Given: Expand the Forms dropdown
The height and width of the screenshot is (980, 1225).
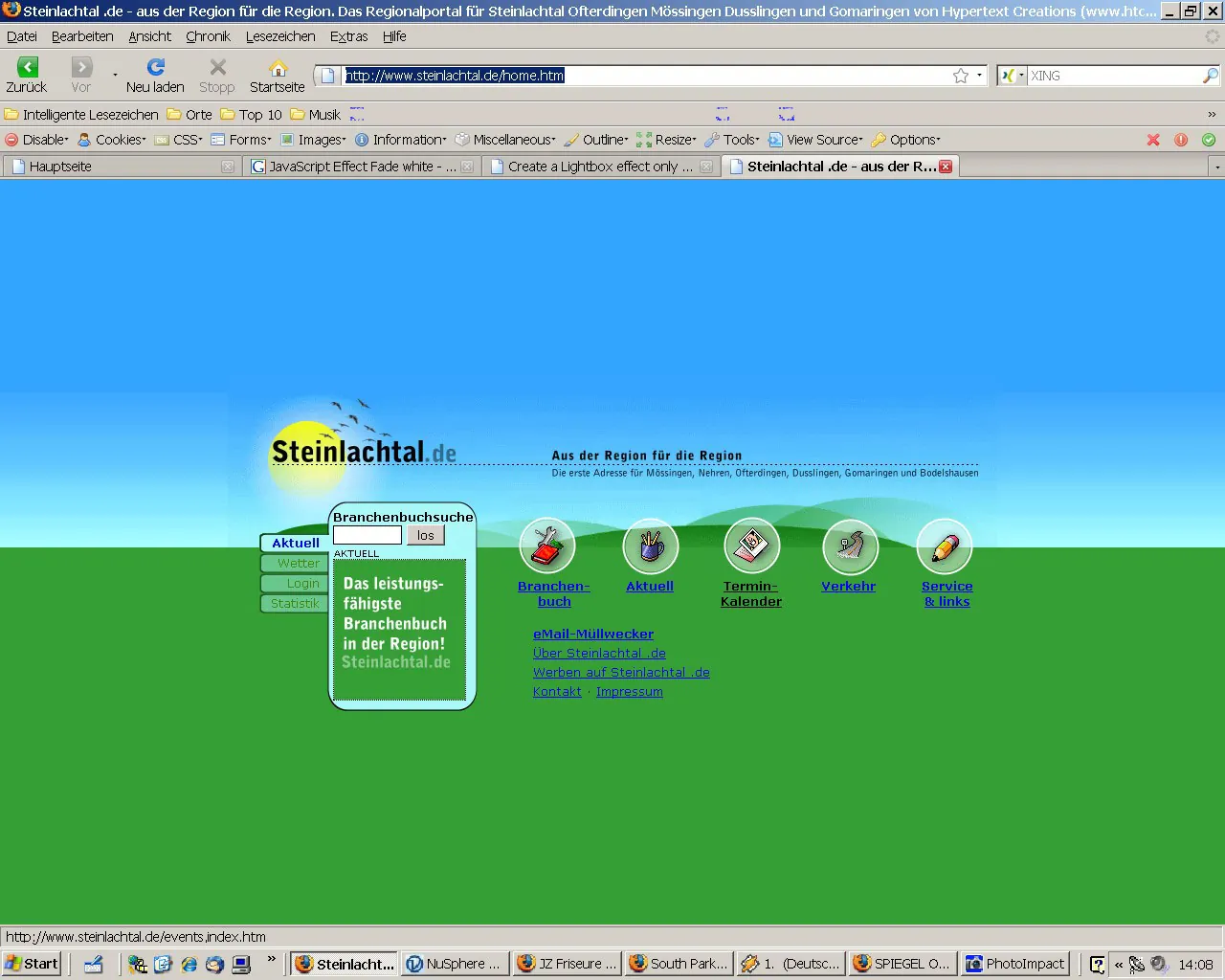Looking at the screenshot, I should pyautogui.click(x=241, y=140).
